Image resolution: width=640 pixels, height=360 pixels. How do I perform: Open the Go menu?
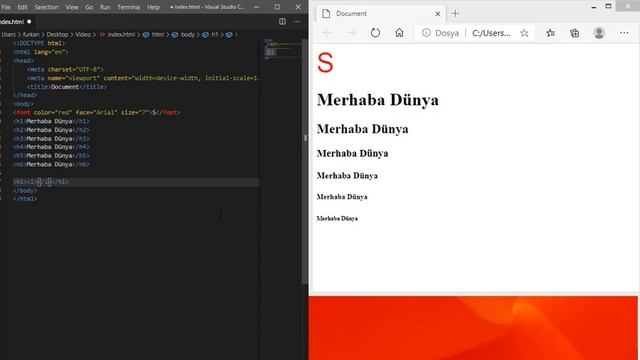tap(89, 7)
